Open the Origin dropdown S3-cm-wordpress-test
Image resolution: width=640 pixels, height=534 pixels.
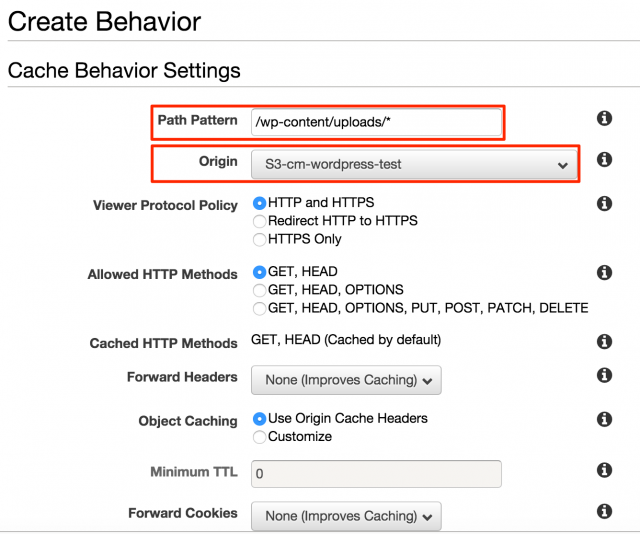coord(414,165)
